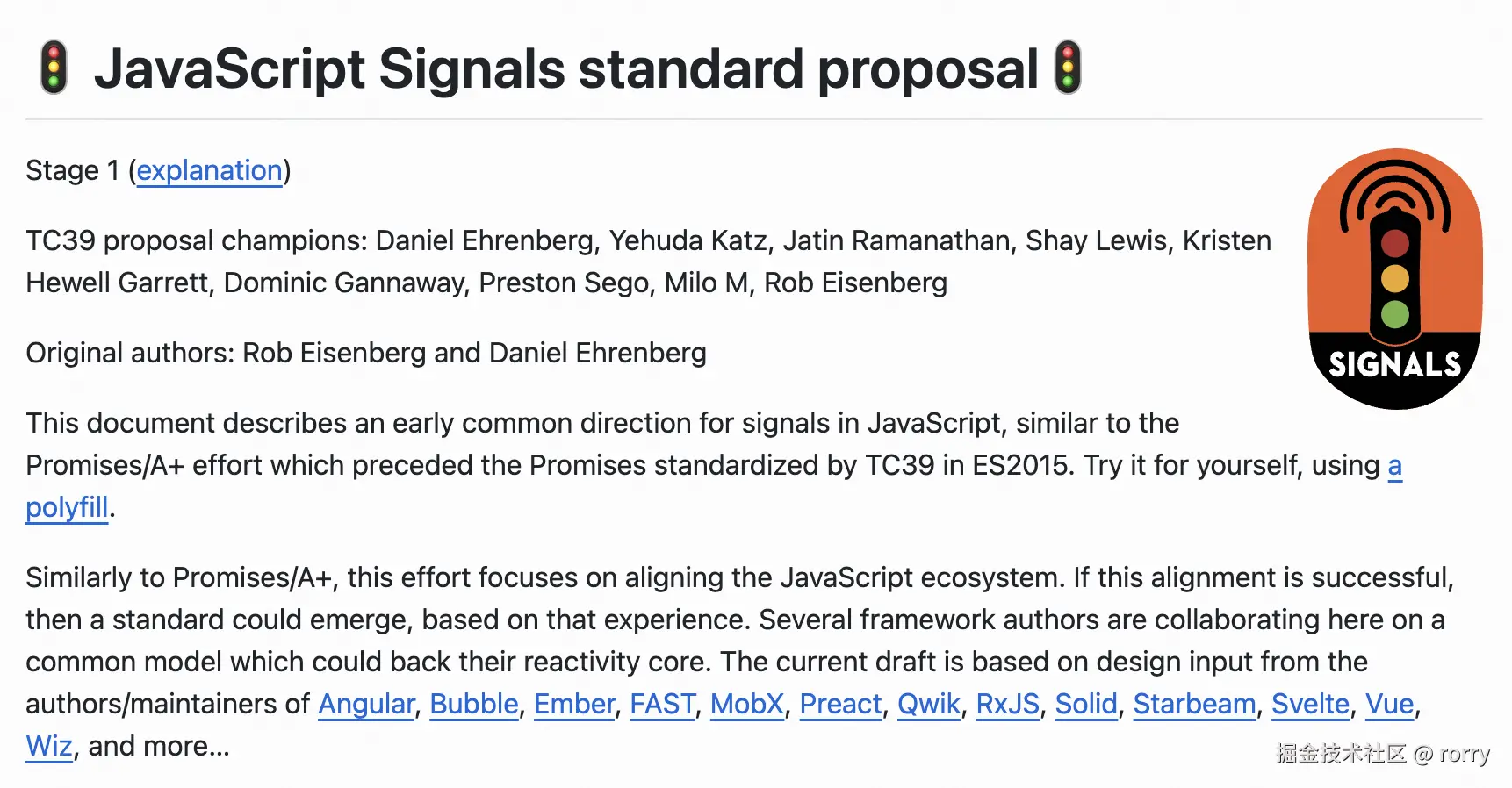Open the MobX link
This screenshot has width=1512, height=788.
(747, 704)
